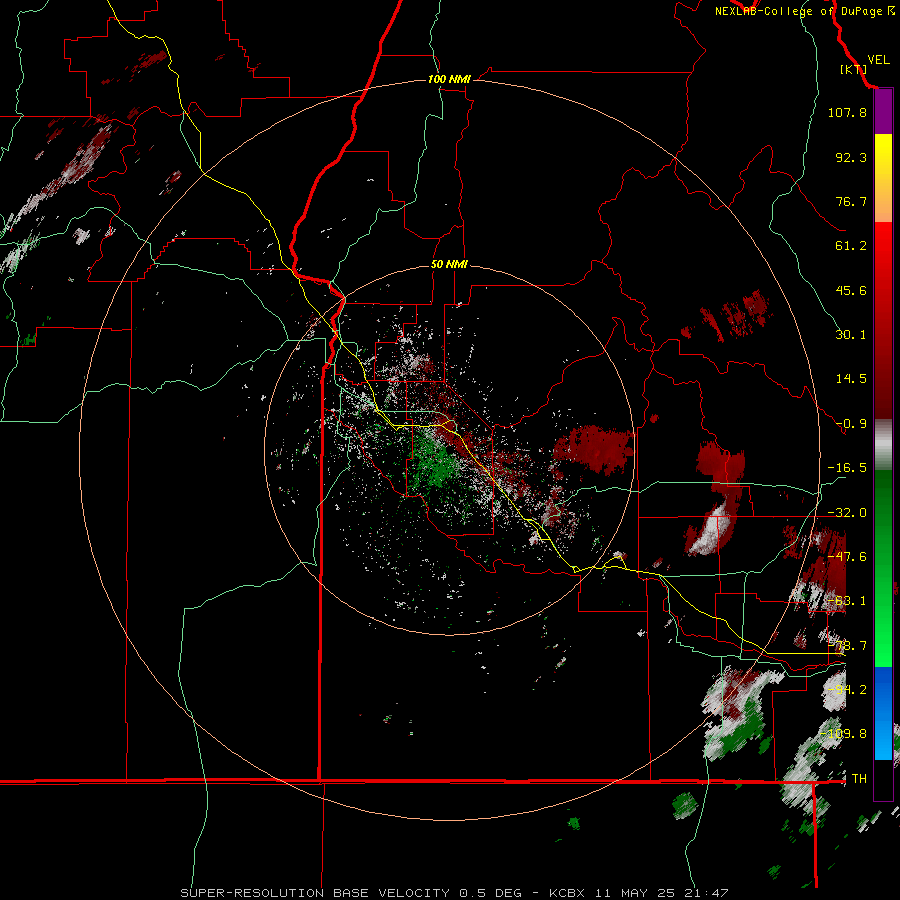Image resolution: width=900 pixels, height=900 pixels.
Task: Select the 45.6 legend value
Action: click(851, 290)
